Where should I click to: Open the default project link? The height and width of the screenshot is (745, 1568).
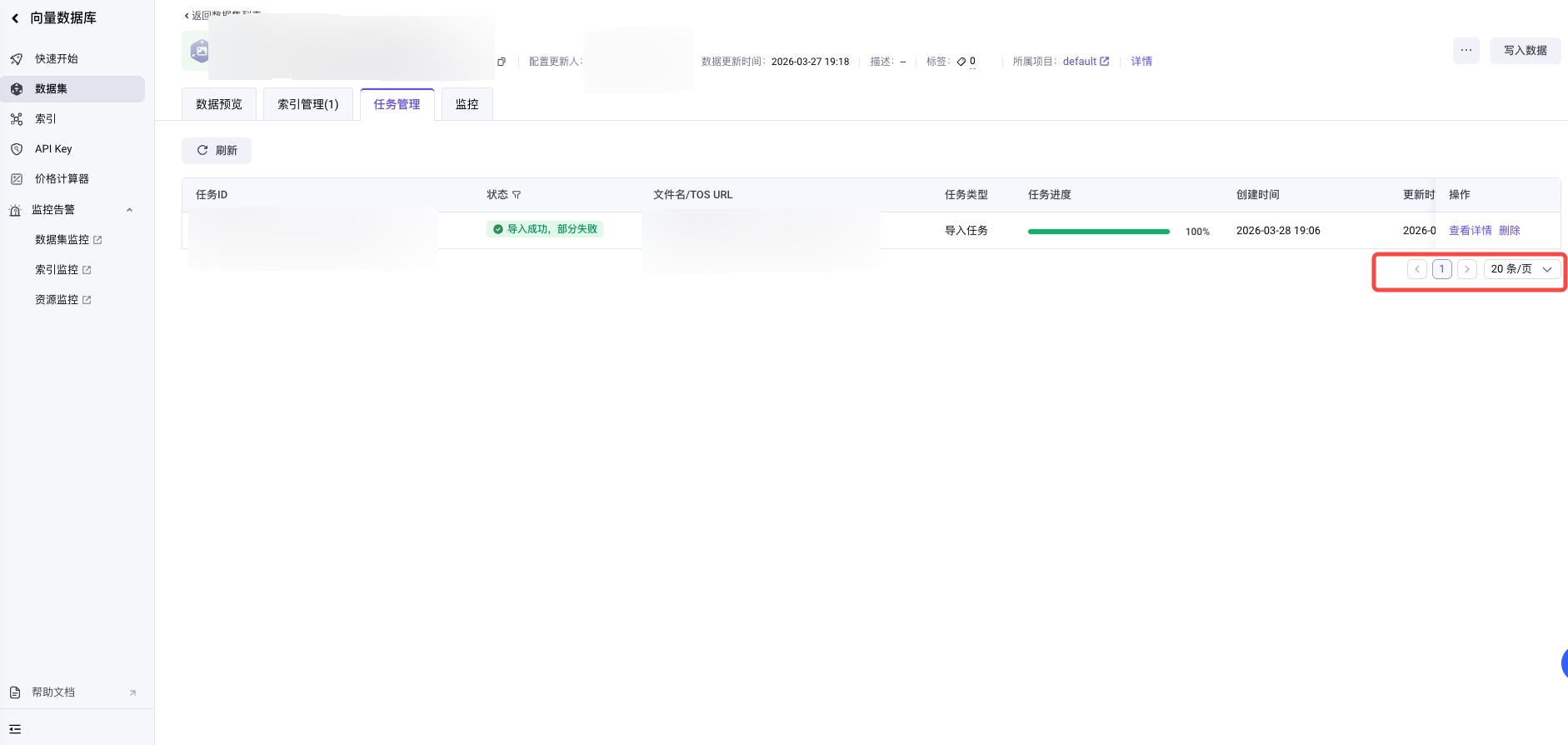pos(1086,61)
